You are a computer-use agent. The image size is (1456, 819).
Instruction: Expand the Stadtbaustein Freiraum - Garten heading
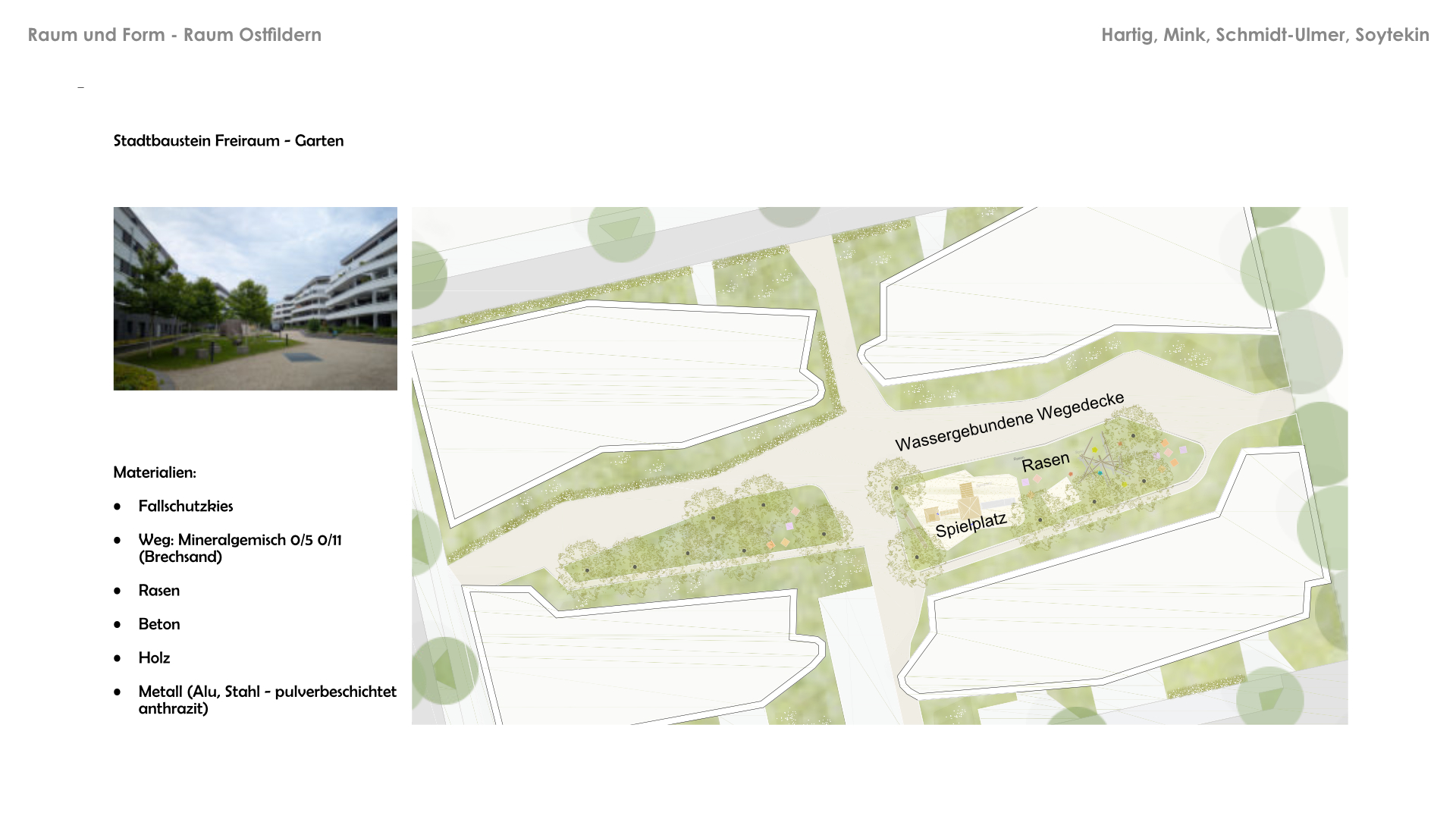pos(228,140)
